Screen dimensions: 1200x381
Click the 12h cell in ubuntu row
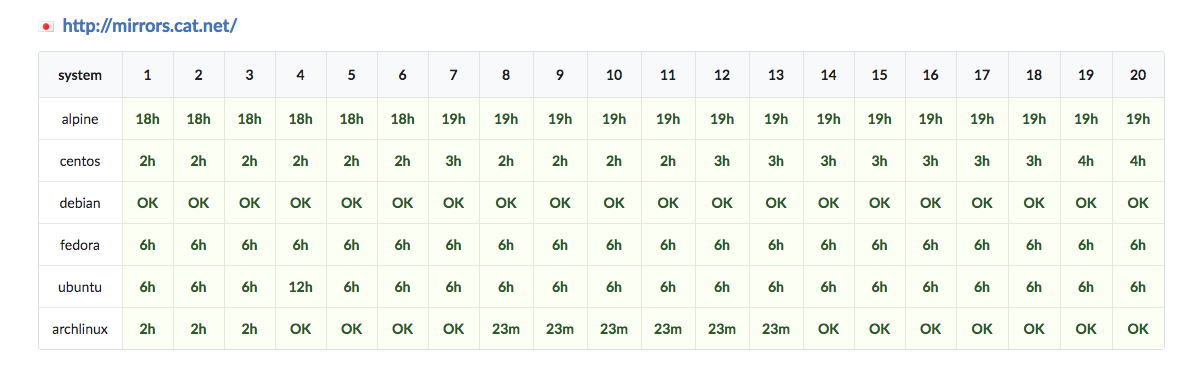301,287
